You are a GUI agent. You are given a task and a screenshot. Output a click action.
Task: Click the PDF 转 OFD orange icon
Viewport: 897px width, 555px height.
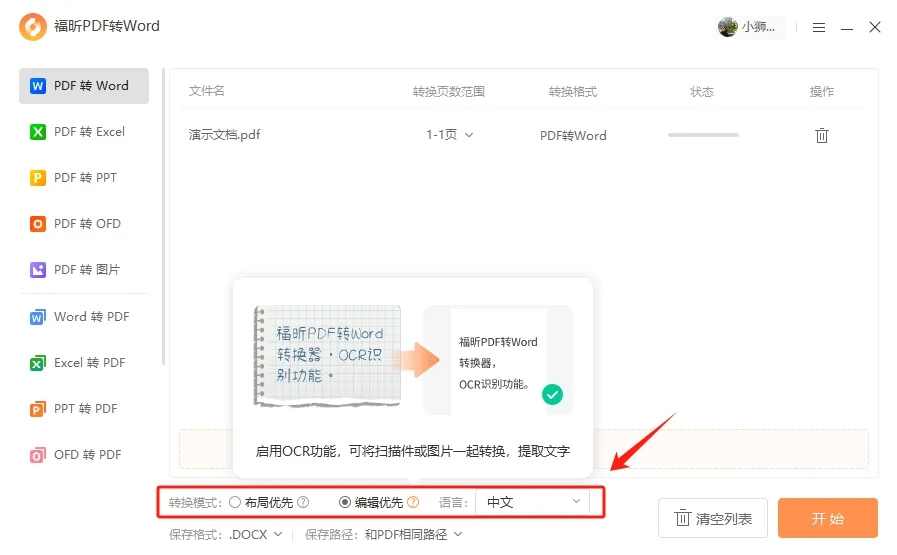coord(38,224)
